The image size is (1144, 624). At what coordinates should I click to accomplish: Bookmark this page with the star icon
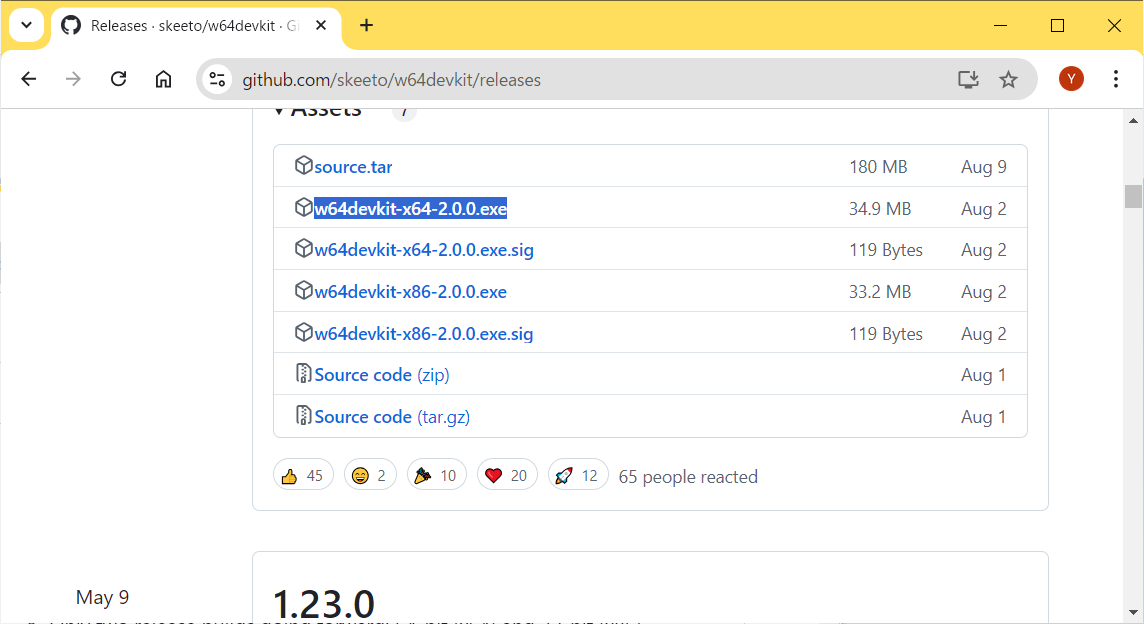point(1008,79)
